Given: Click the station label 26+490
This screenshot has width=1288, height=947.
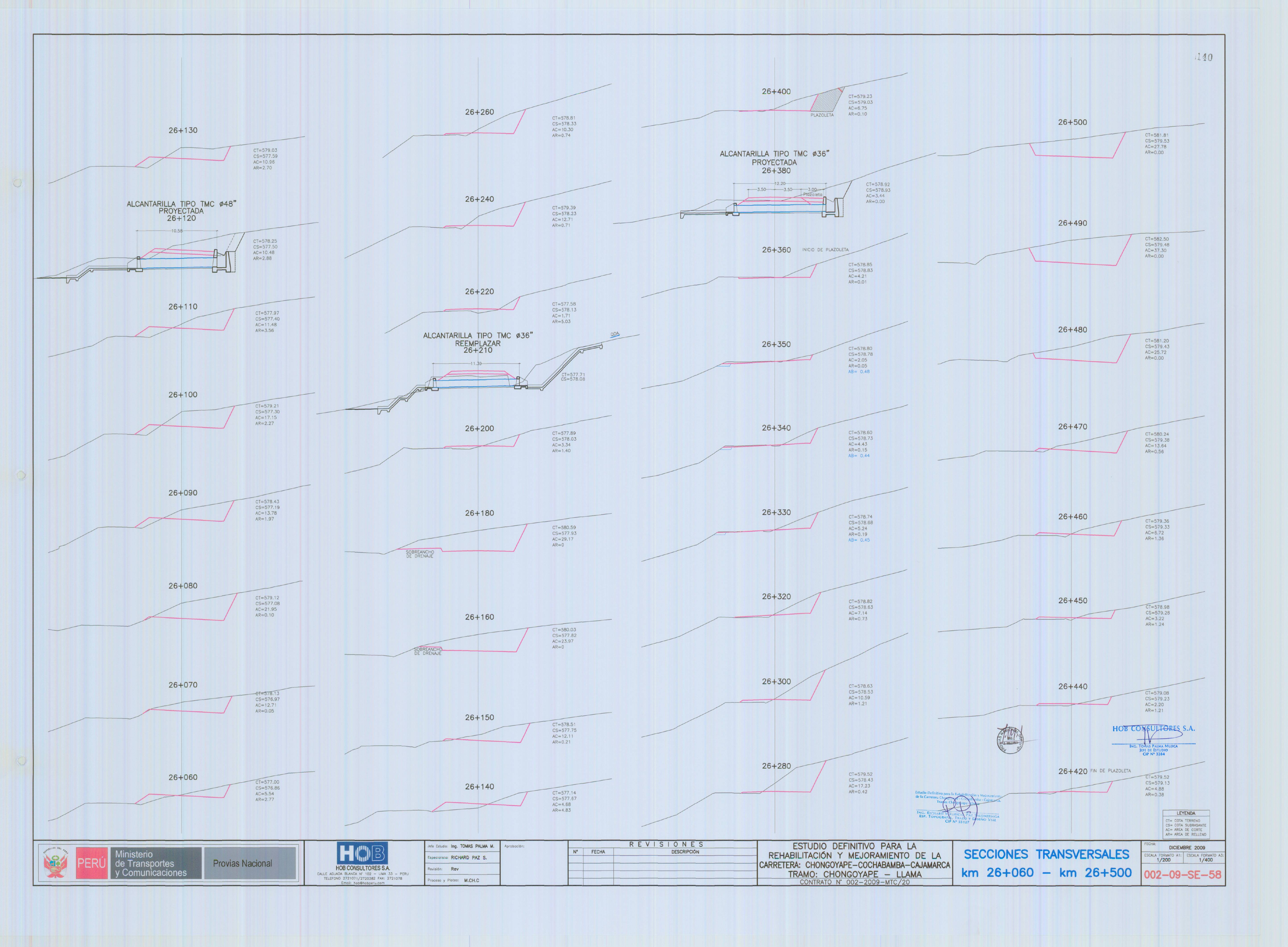Looking at the screenshot, I should click(x=1072, y=224).
